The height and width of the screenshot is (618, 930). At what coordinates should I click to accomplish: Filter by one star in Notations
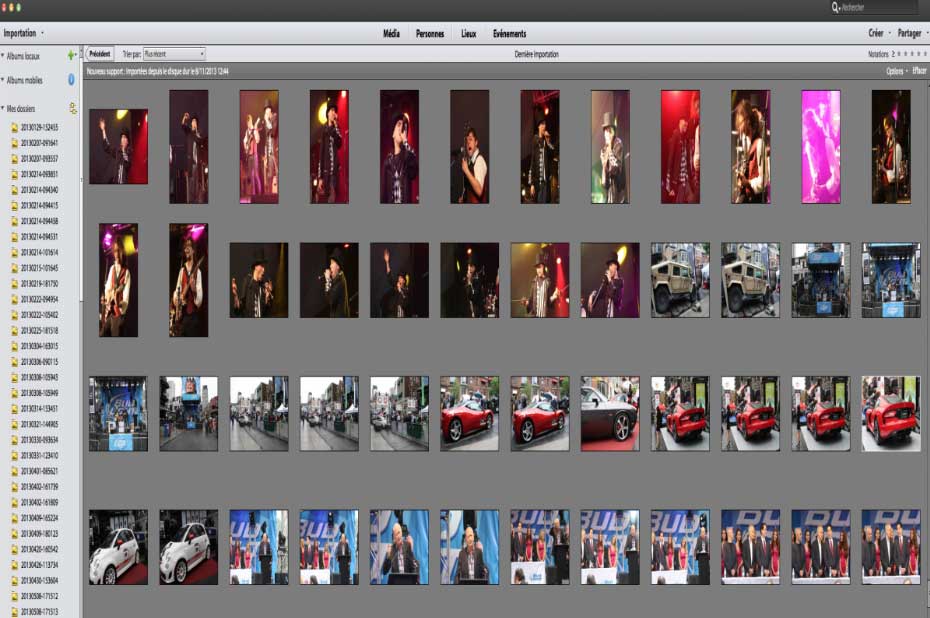click(899, 54)
